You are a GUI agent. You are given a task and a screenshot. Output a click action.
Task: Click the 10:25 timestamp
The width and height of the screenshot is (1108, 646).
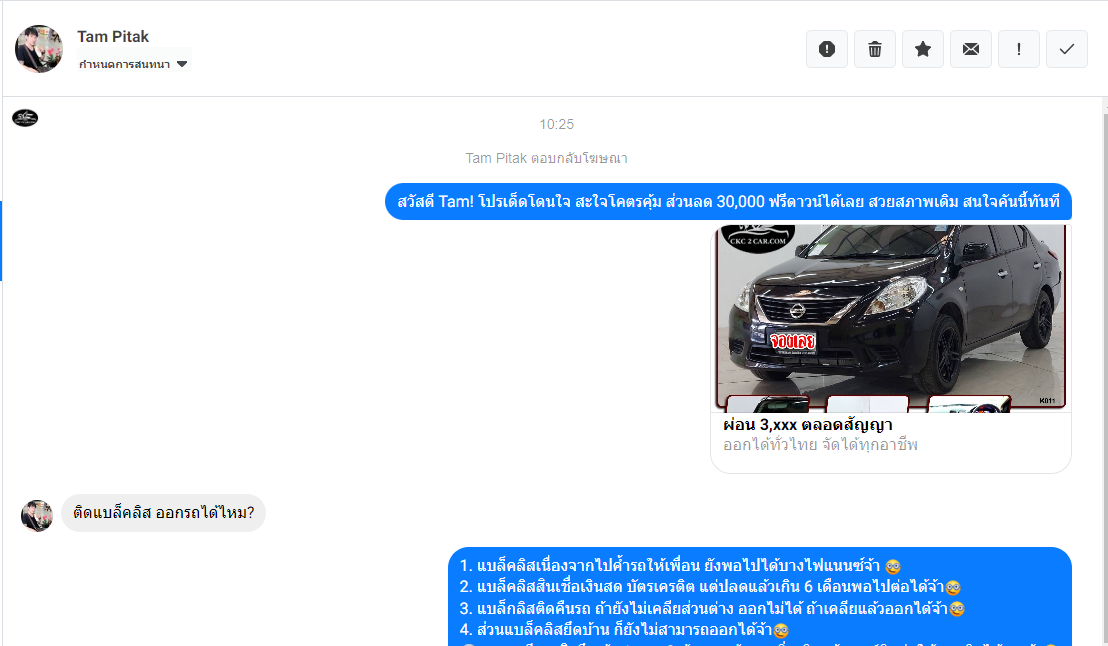(557, 124)
